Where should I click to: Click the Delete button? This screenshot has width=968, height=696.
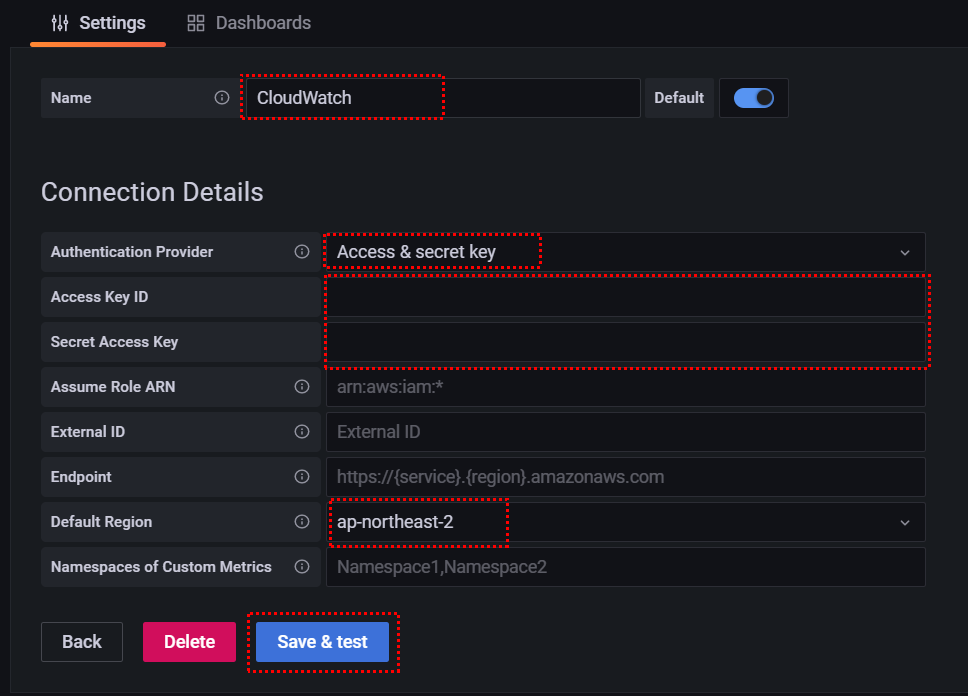190,642
